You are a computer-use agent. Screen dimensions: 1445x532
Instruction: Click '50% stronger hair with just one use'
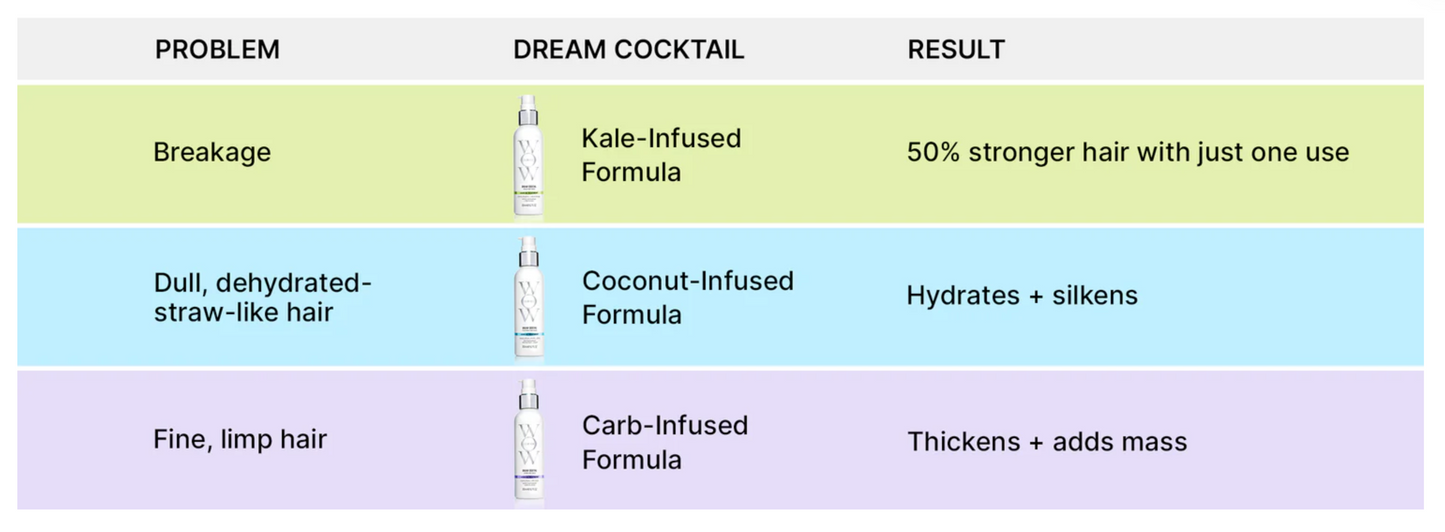pyautogui.click(x=1127, y=153)
